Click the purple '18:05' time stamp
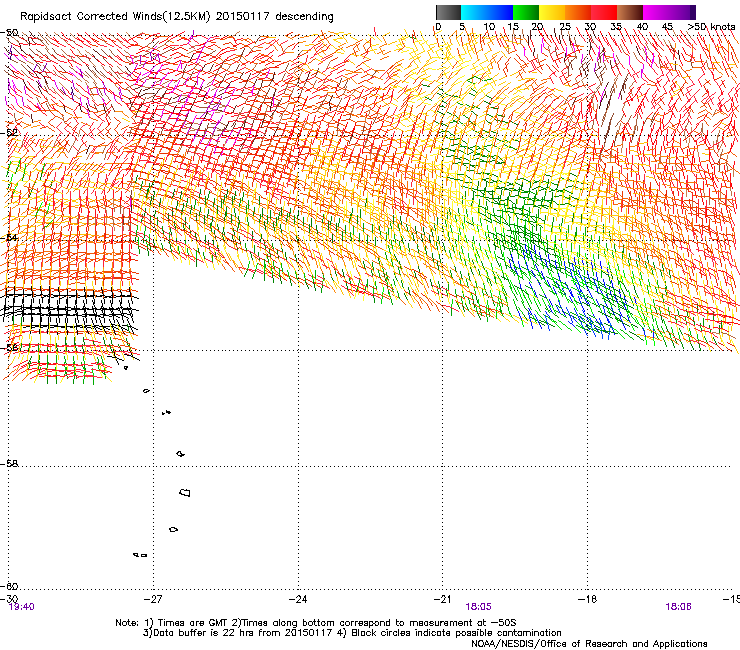Viewport: 740px width, 650px height. [478, 607]
